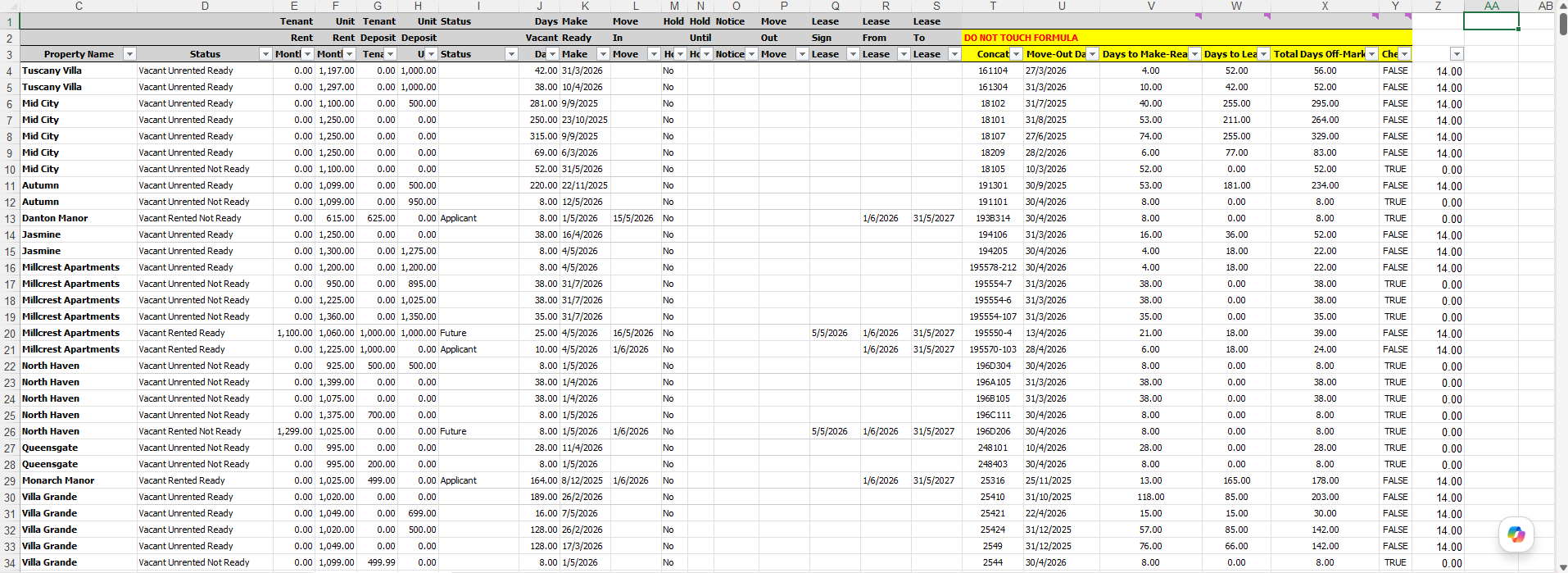The image size is (1568, 573).
Task: Click the vertical scrollbar thumb
Action: coord(1563,23)
